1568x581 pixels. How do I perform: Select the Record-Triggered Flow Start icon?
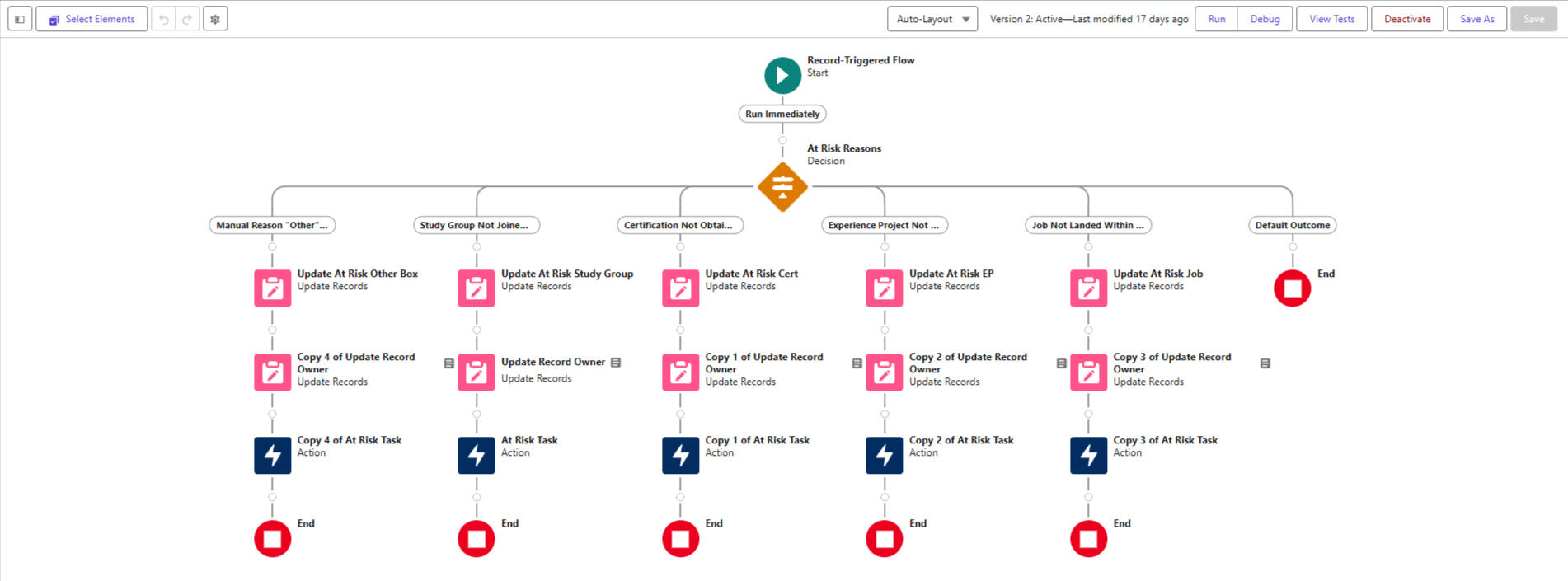(x=782, y=75)
